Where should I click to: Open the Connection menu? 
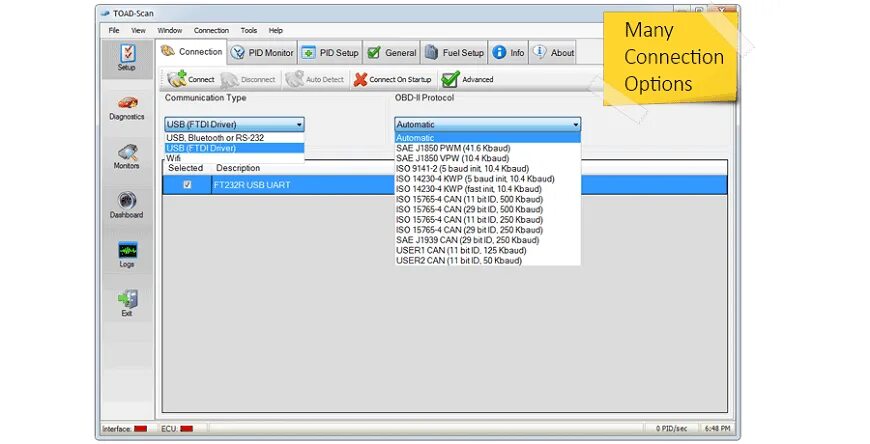click(211, 31)
